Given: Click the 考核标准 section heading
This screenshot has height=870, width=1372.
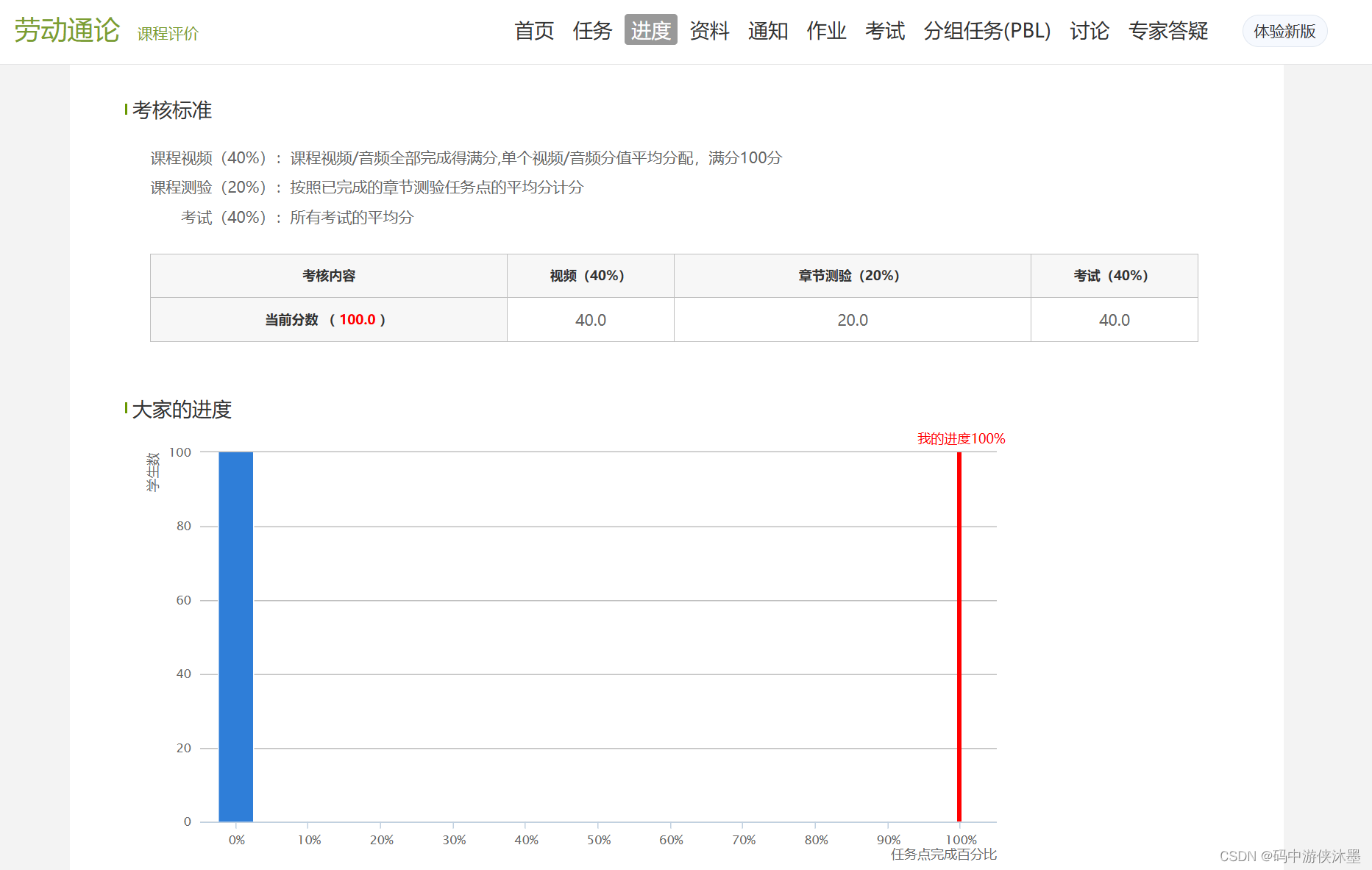Looking at the screenshot, I should [171, 110].
